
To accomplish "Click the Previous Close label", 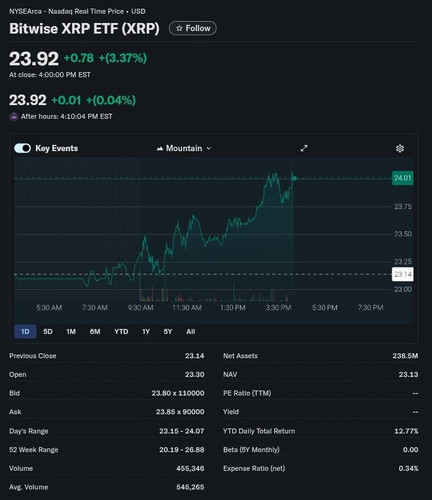I will point(33,356).
